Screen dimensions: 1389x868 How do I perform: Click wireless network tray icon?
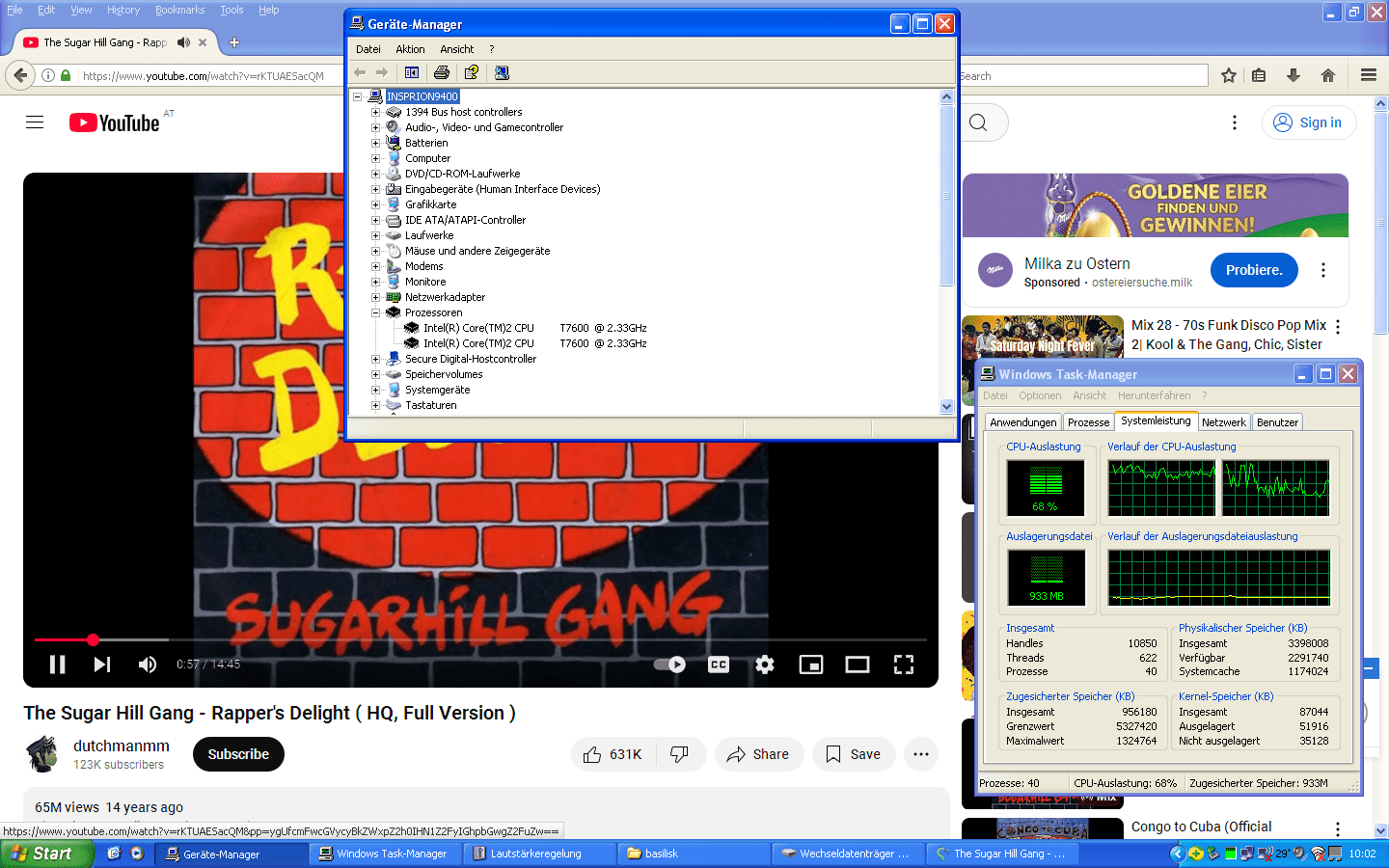pos(1319,854)
